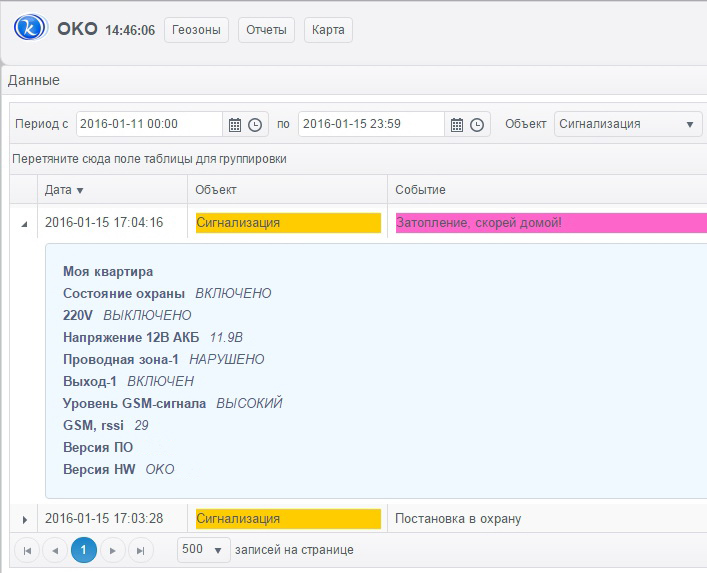Collapse the 17:04:16 event row details
The image size is (707, 573).
(x=25, y=223)
